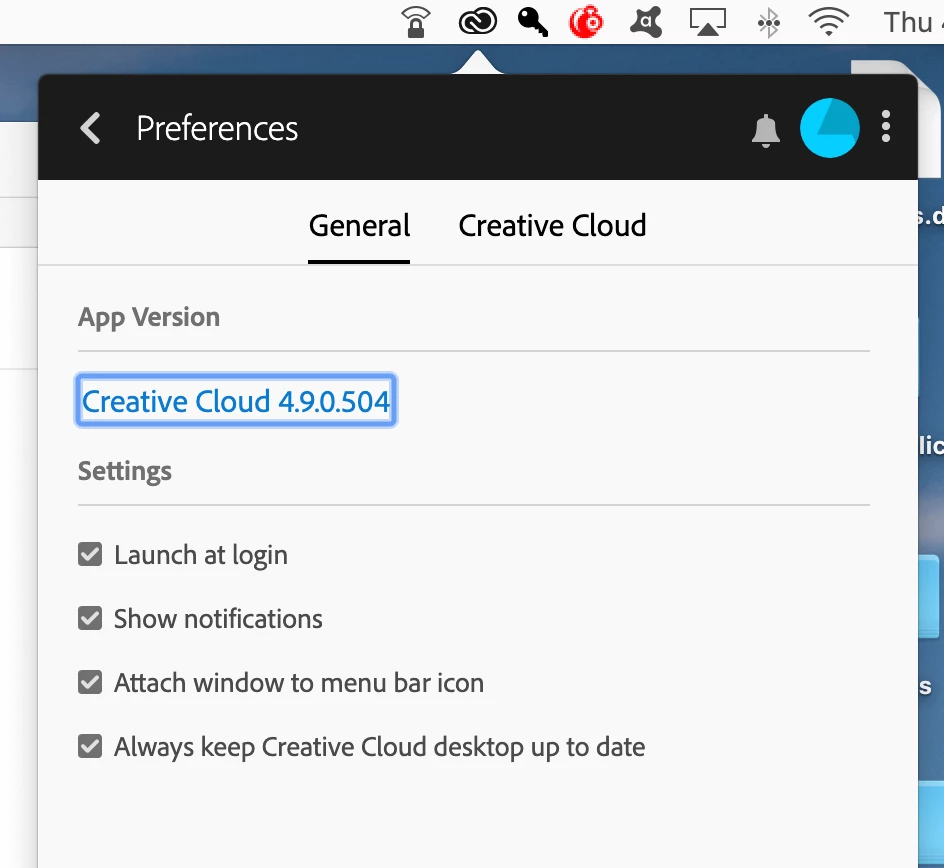
Task: Open the AirPlay display menu
Action: [x=707, y=22]
